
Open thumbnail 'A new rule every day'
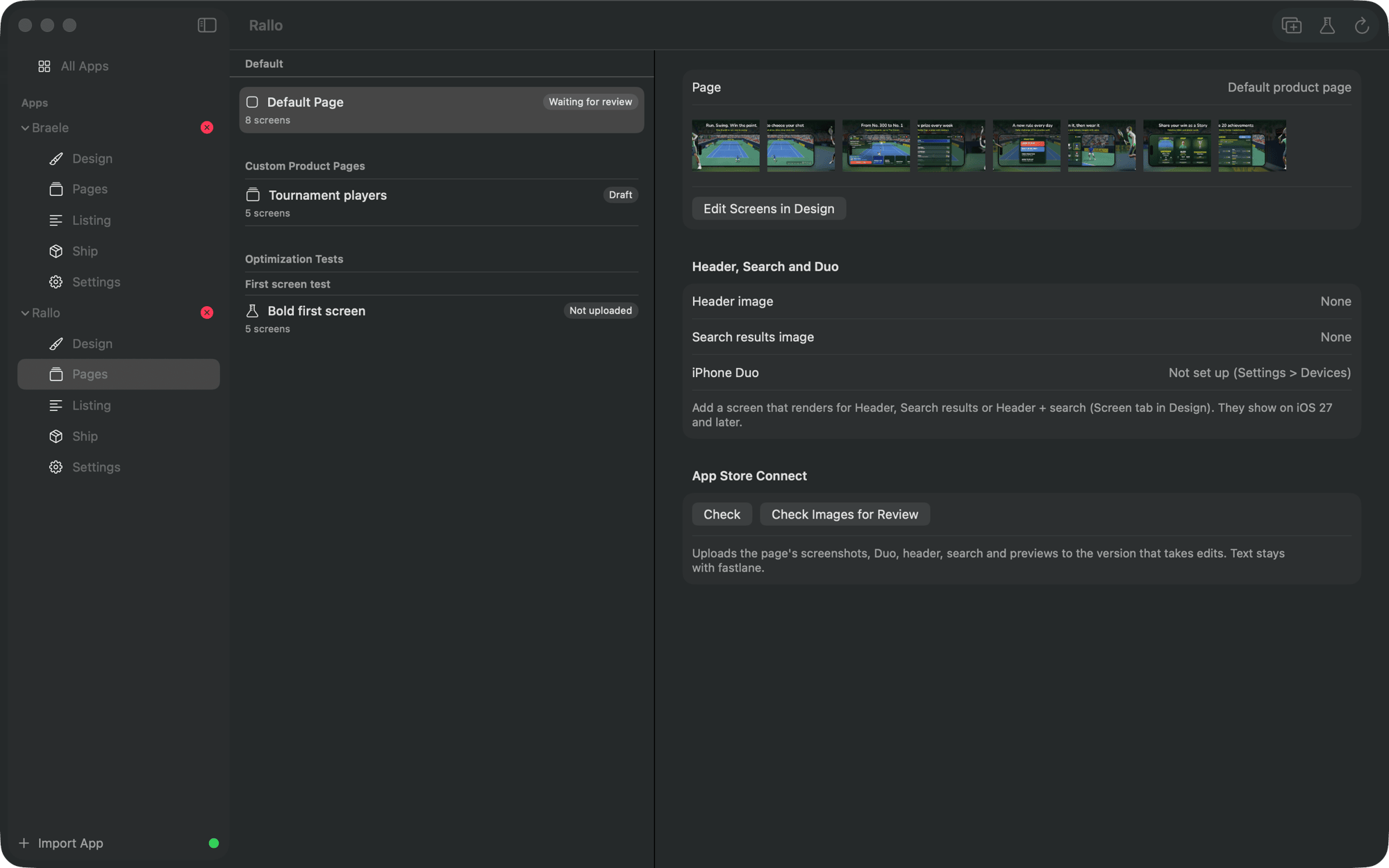1026,145
